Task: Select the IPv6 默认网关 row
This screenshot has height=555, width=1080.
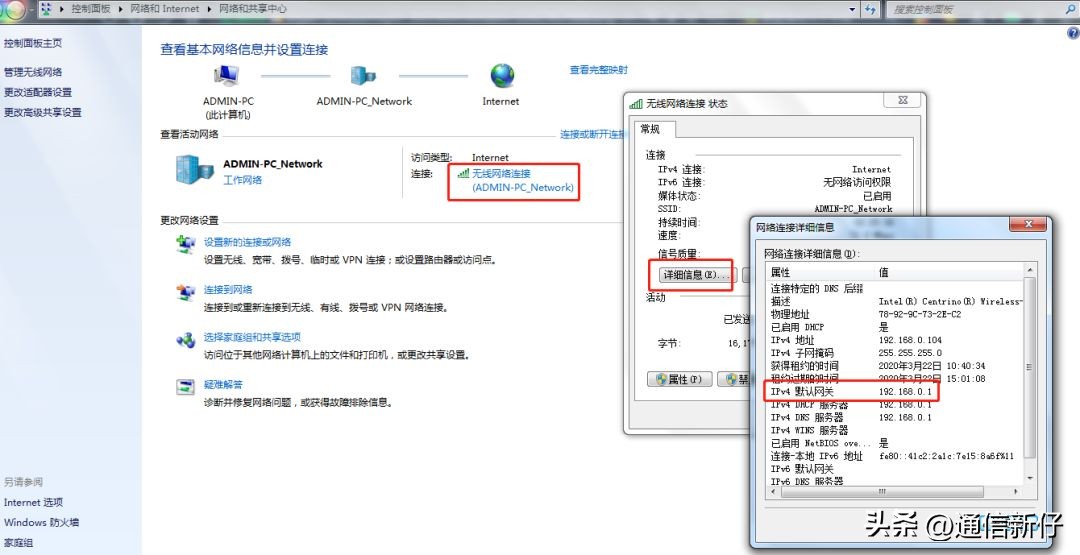Action: (x=895, y=469)
